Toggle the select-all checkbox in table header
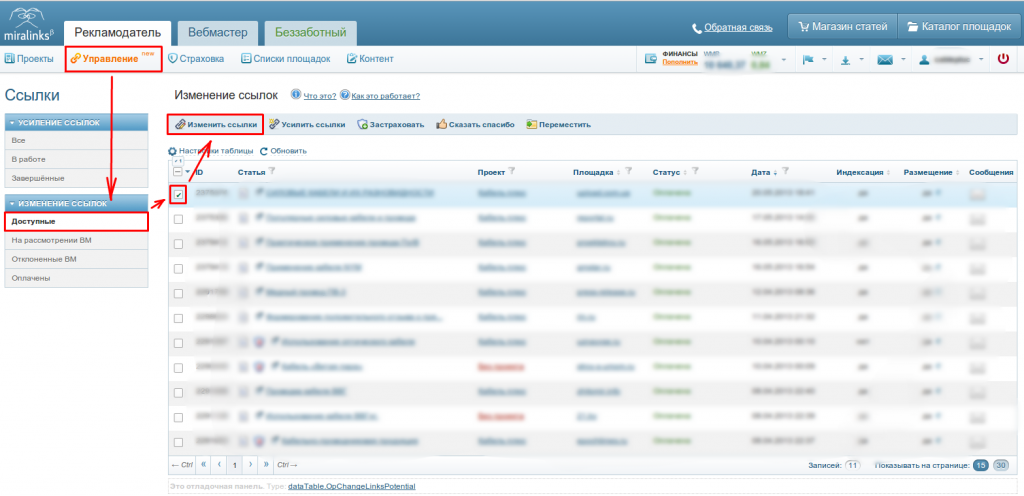The width and height of the screenshot is (1024, 496). [178, 172]
